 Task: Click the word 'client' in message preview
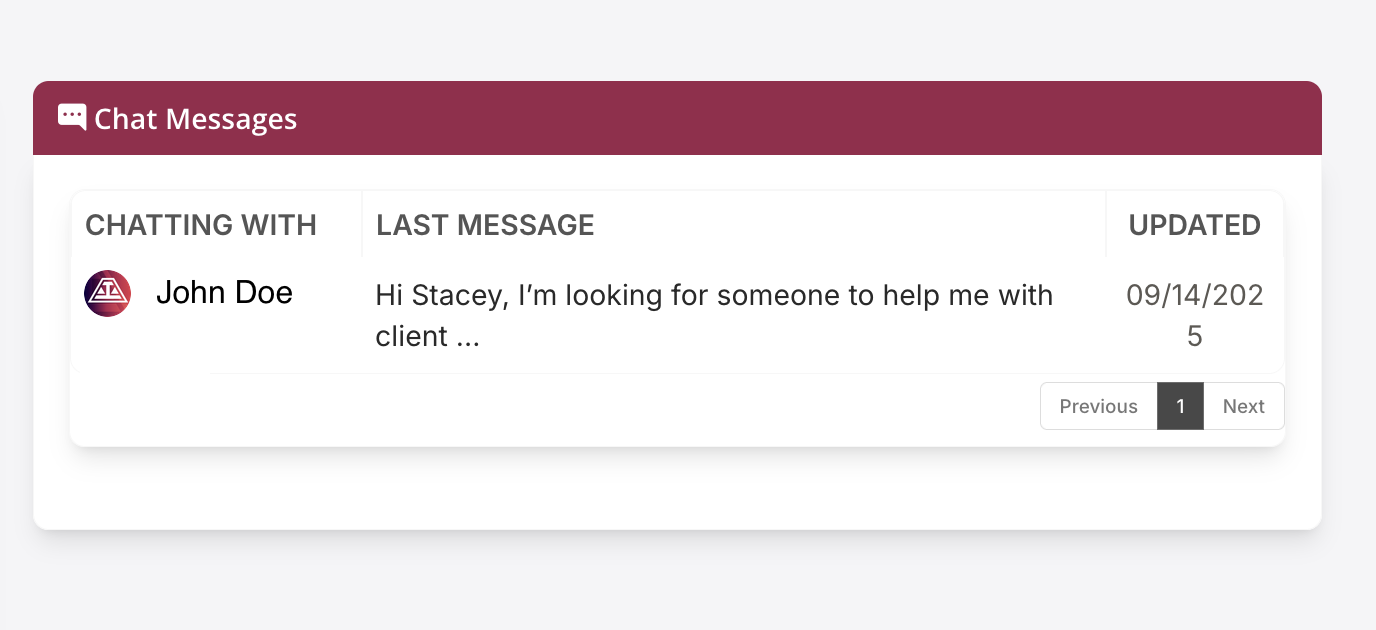tap(411, 337)
